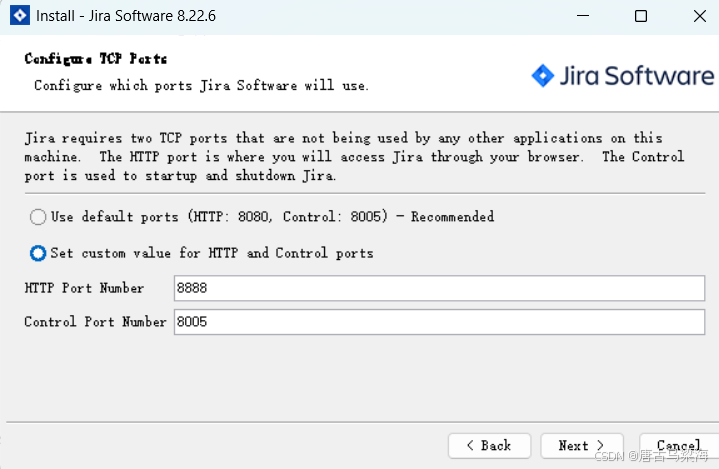Click 'Configure which ports Jira Software will use' text
Viewport: 719px width, 469px height.
pyautogui.click(x=201, y=85)
